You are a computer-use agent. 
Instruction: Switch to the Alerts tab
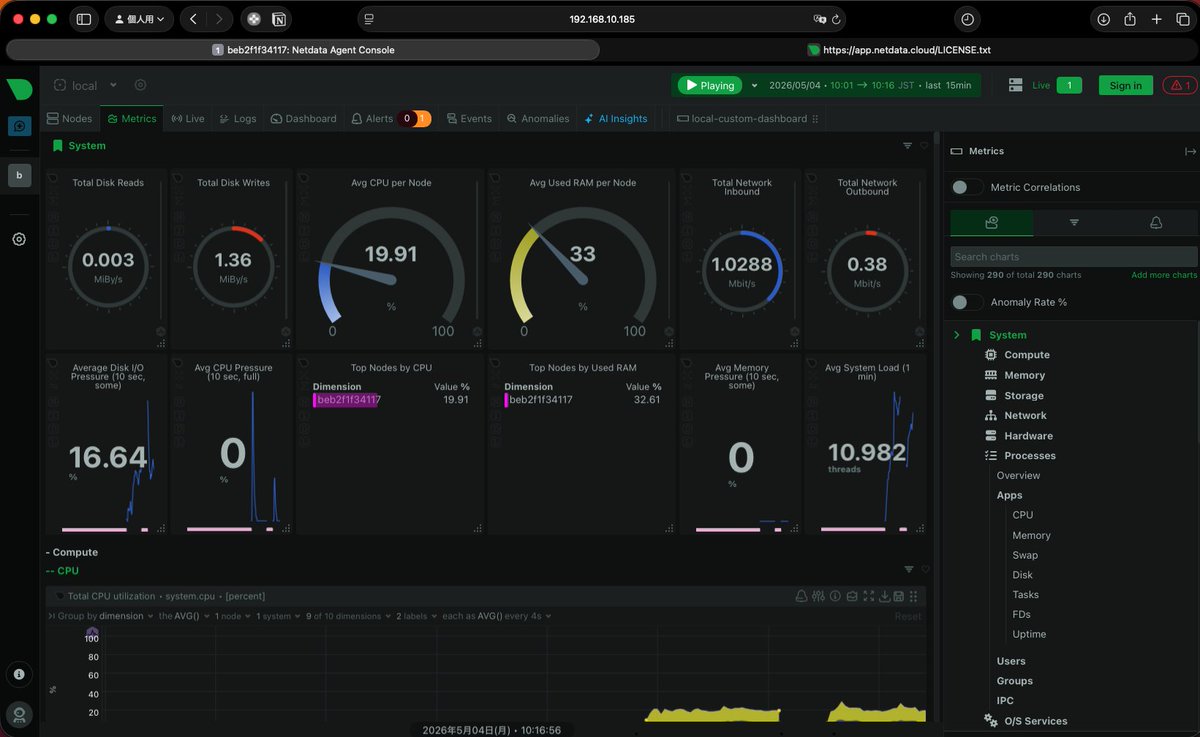pyautogui.click(x=389, y=118)
